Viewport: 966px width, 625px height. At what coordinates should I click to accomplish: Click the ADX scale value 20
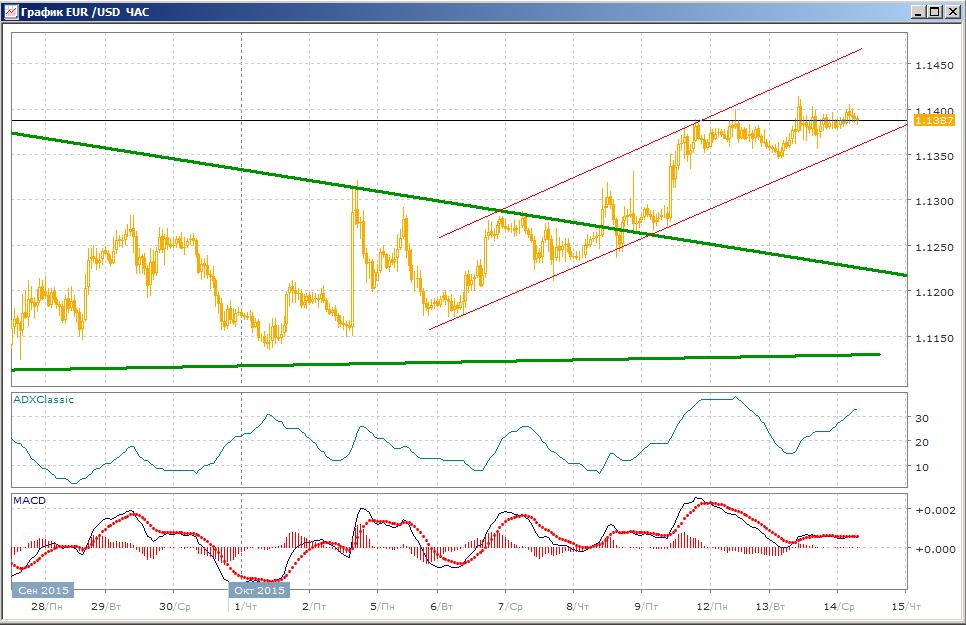tap(922, 442)
